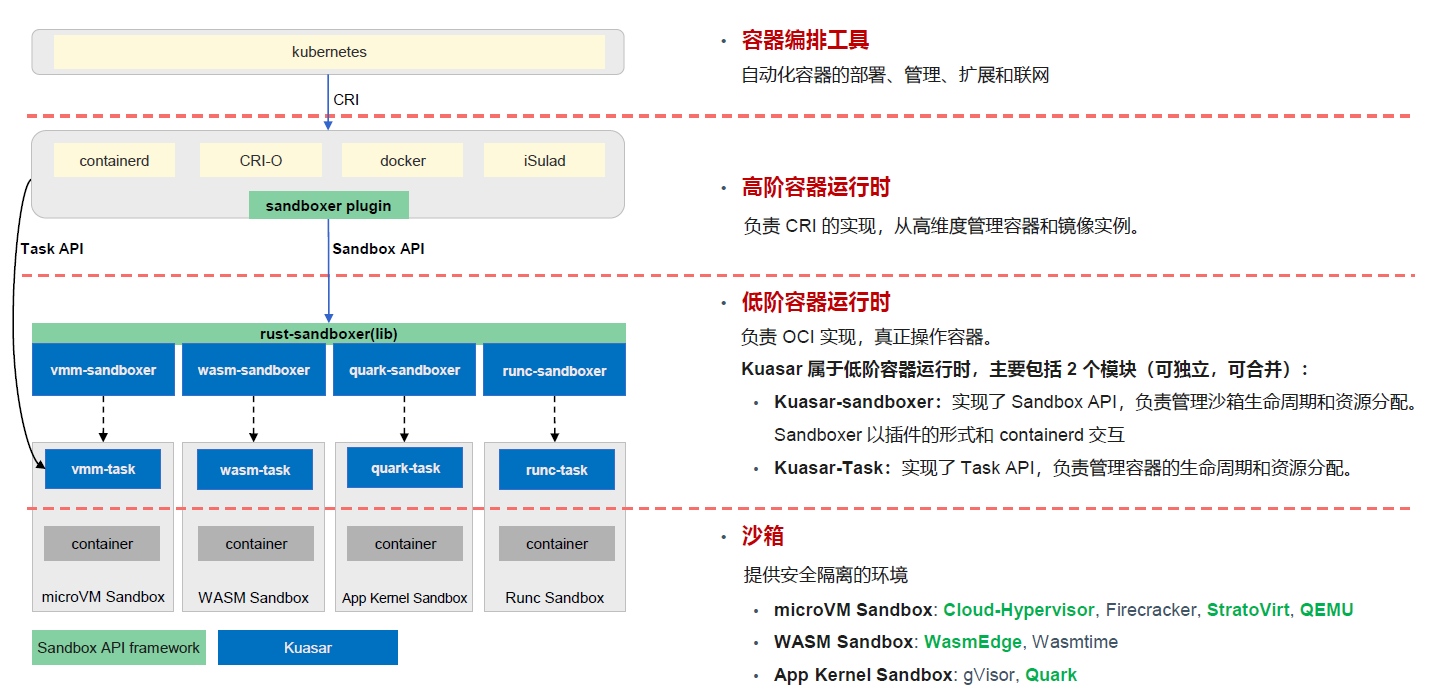
Task: Click the 提供安全隔离的环境 line
Action: 826,575
